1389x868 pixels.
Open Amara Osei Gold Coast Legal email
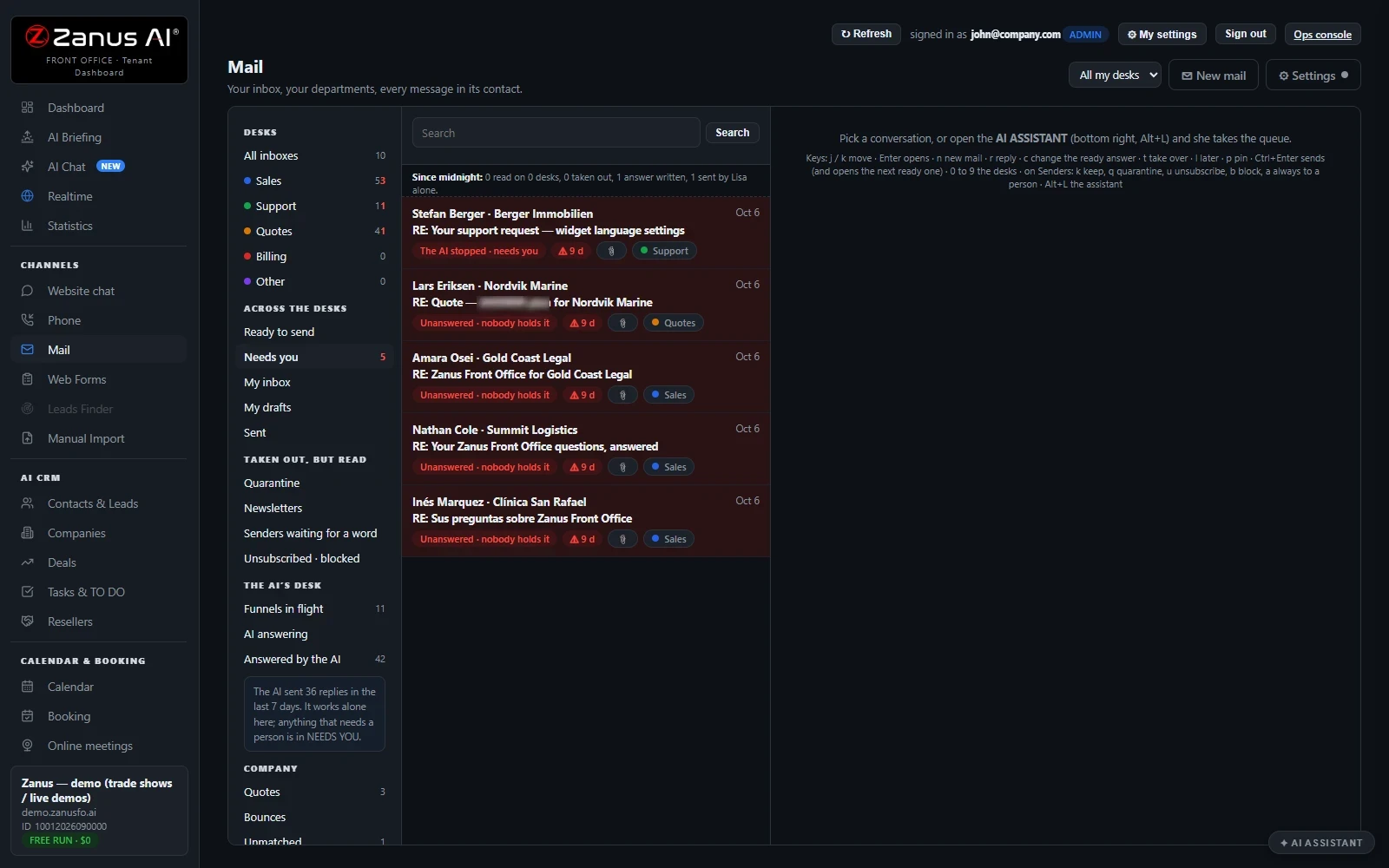click(586, 377)
